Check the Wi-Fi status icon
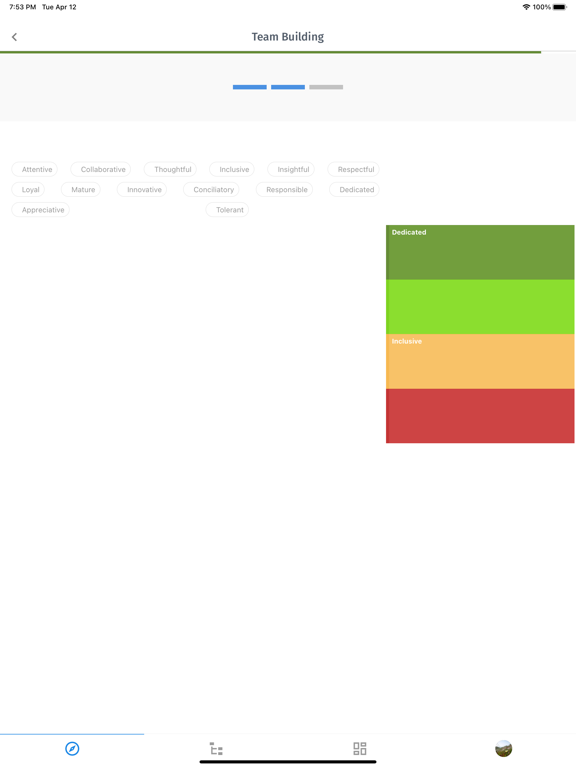Viewport: 576px width, 768px height. [x=527, y=7]
